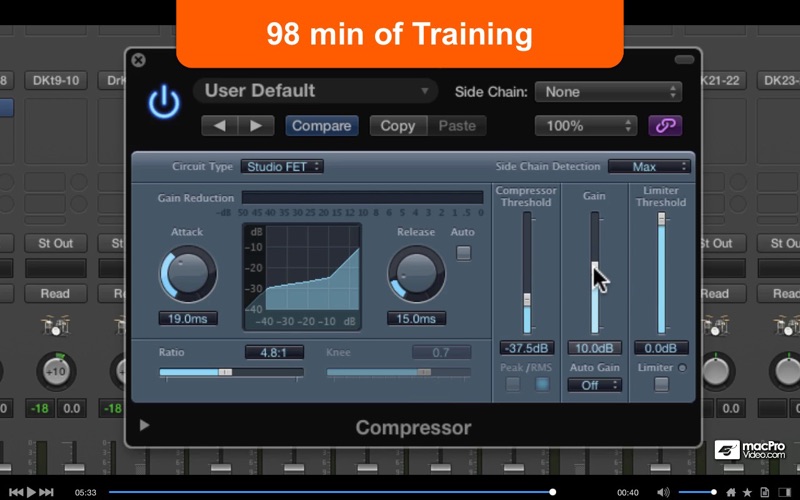Close the Compressor plugin window

[138, 60]
